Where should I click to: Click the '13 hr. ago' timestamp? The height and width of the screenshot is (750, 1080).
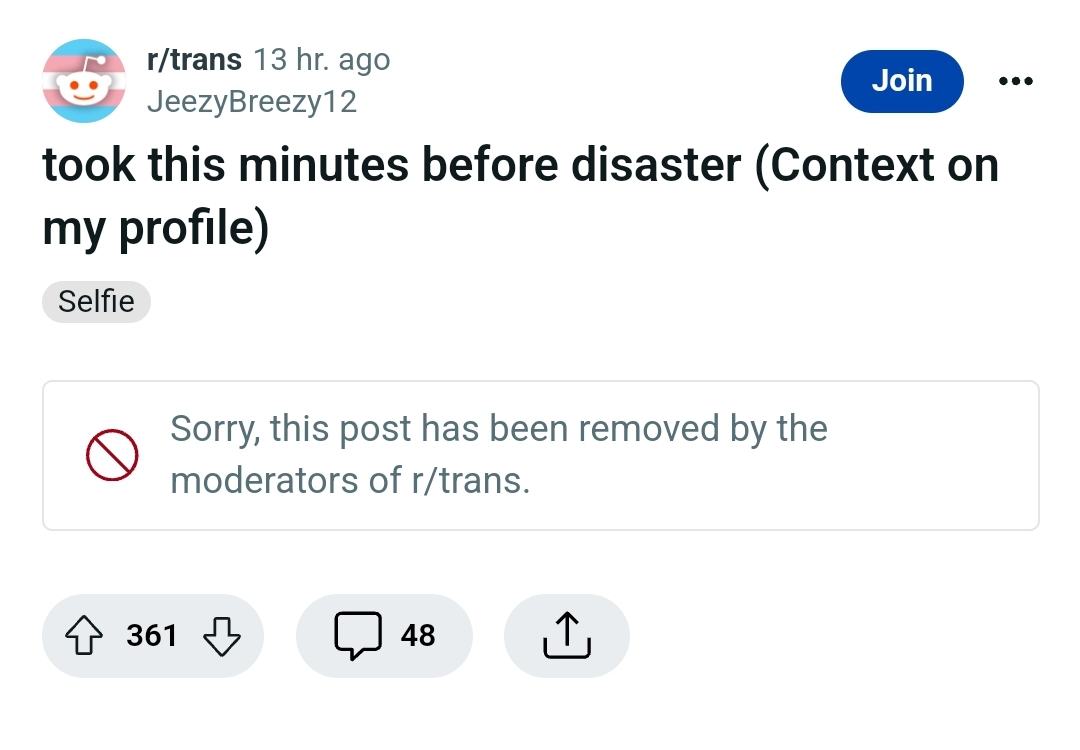click(322, 60)
